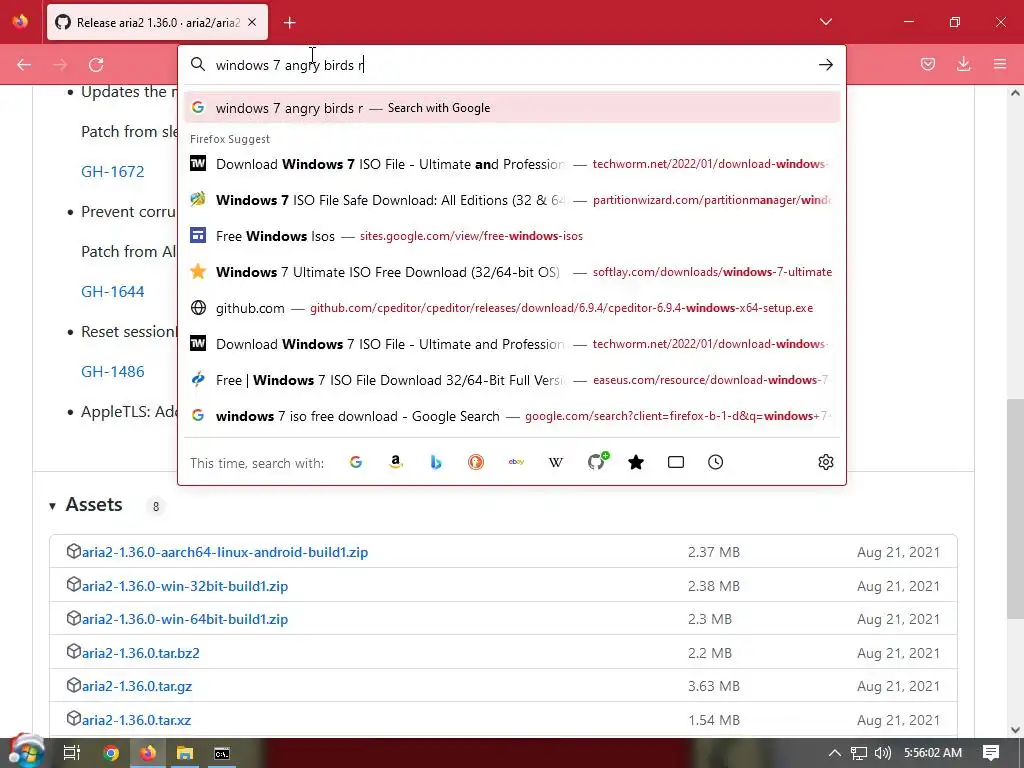This screenshot has height=768, width=1024.
Task: Close the Release aria2 1.36.0 tab
Action: pyautogui.click(x=252, y=23)
